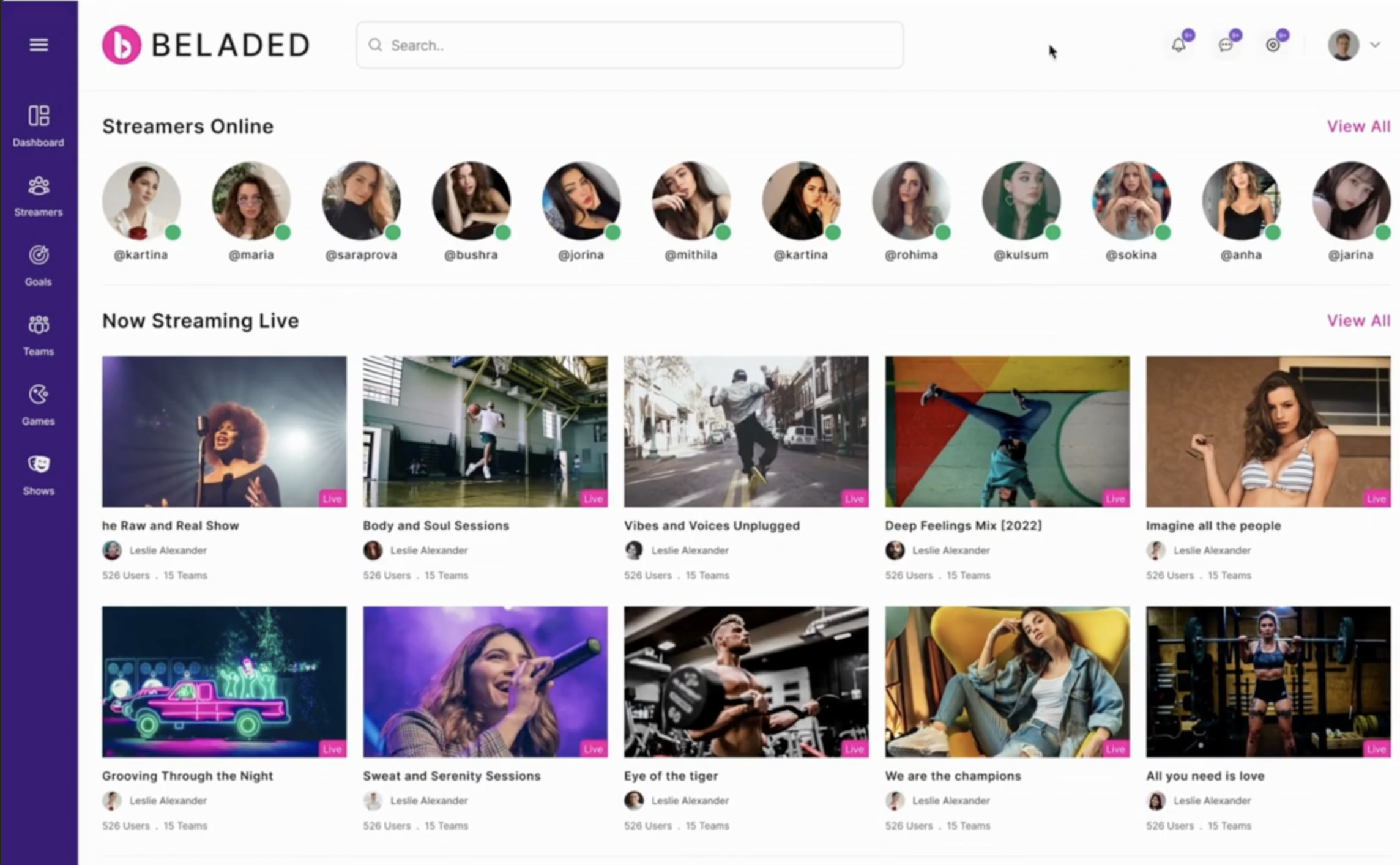This screenshot has width=1400, height=865.
Task: View all Now Streaming Live
Action: (1358, 321)
